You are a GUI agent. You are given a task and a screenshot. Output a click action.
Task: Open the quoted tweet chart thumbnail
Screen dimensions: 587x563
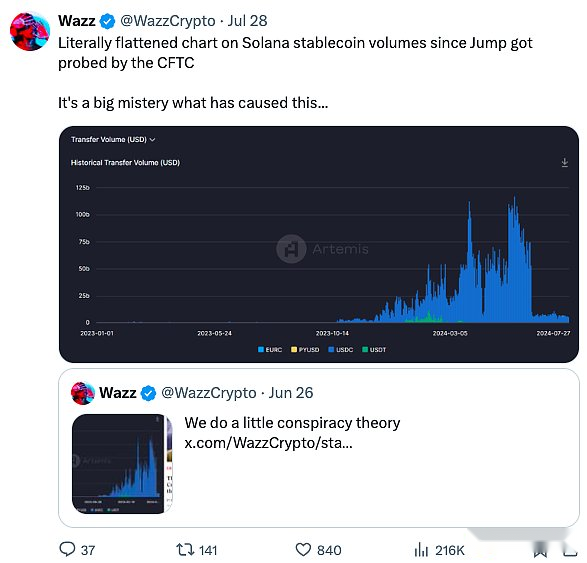118,463
